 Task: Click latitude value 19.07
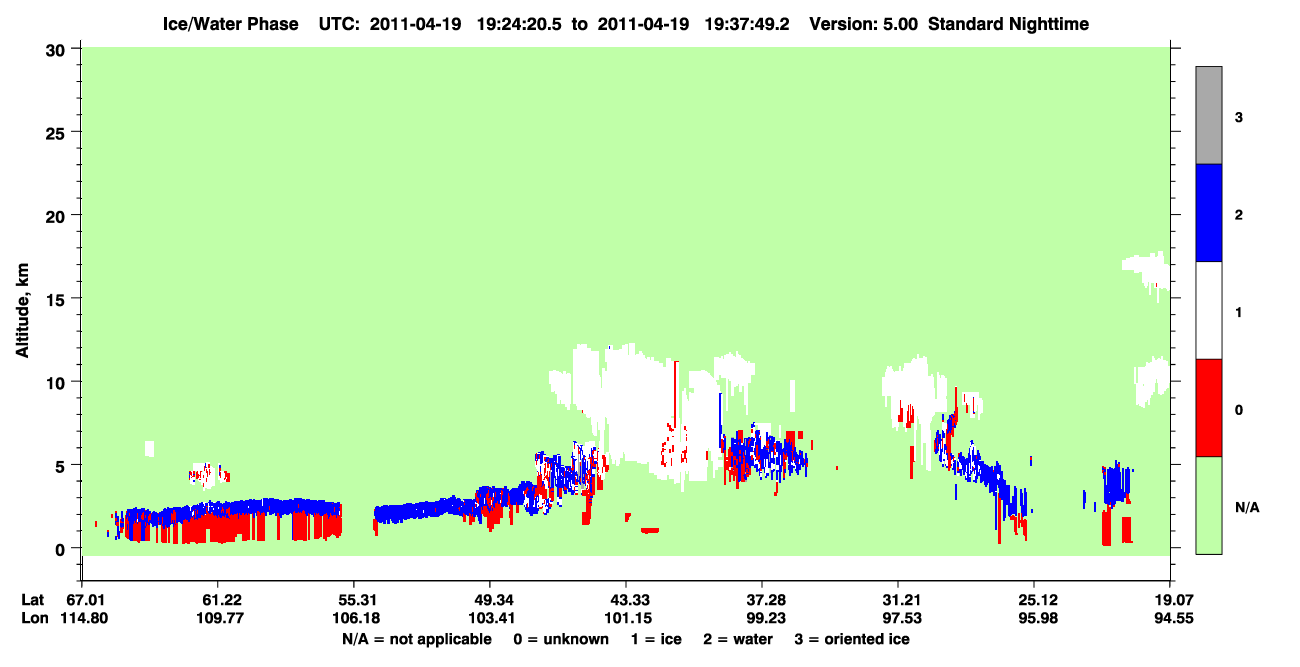(x=1170, y=600)
